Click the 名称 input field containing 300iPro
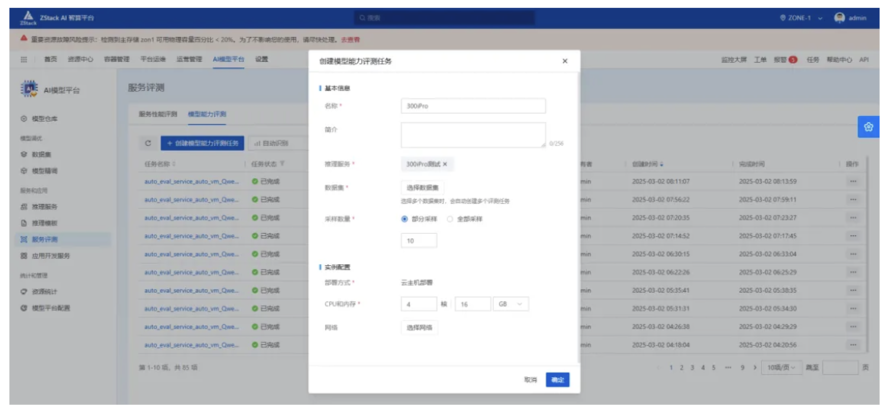The image size is (889, 411). pos(473,106)
